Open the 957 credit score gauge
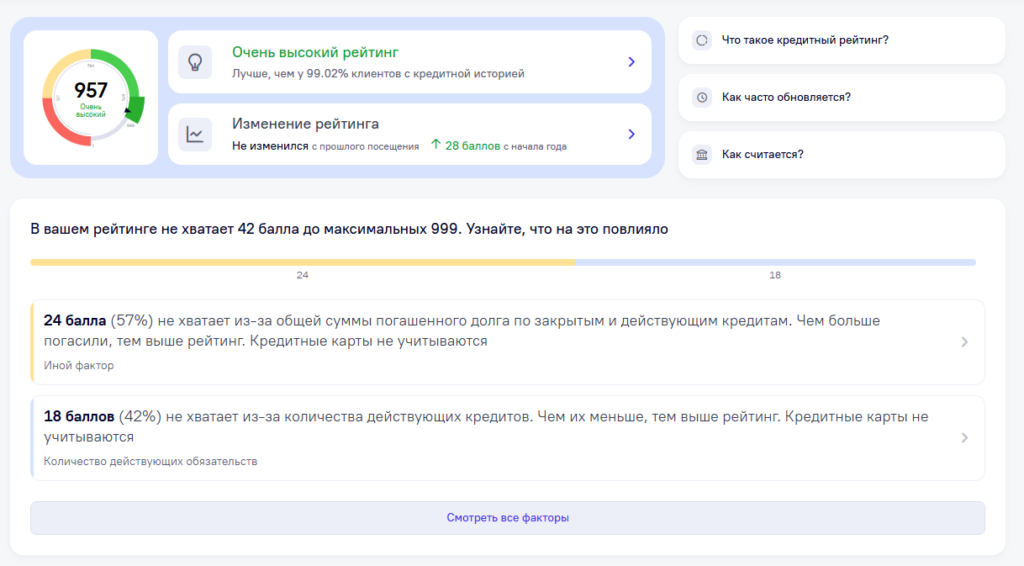This screenshot has width=1024, height=566. coord(91,97)
